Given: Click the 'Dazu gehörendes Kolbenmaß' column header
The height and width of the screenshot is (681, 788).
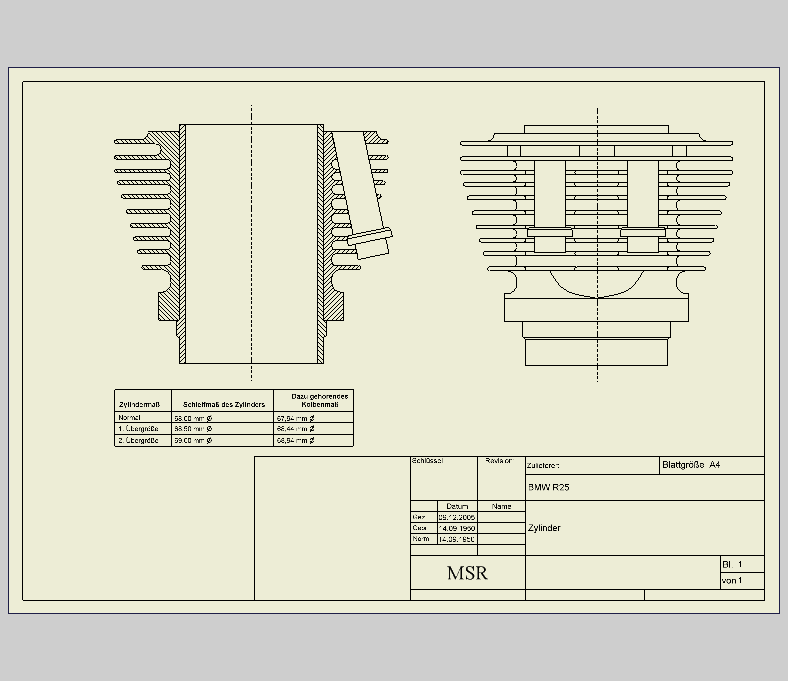Looking at the screenshot, I should [320, 401].
